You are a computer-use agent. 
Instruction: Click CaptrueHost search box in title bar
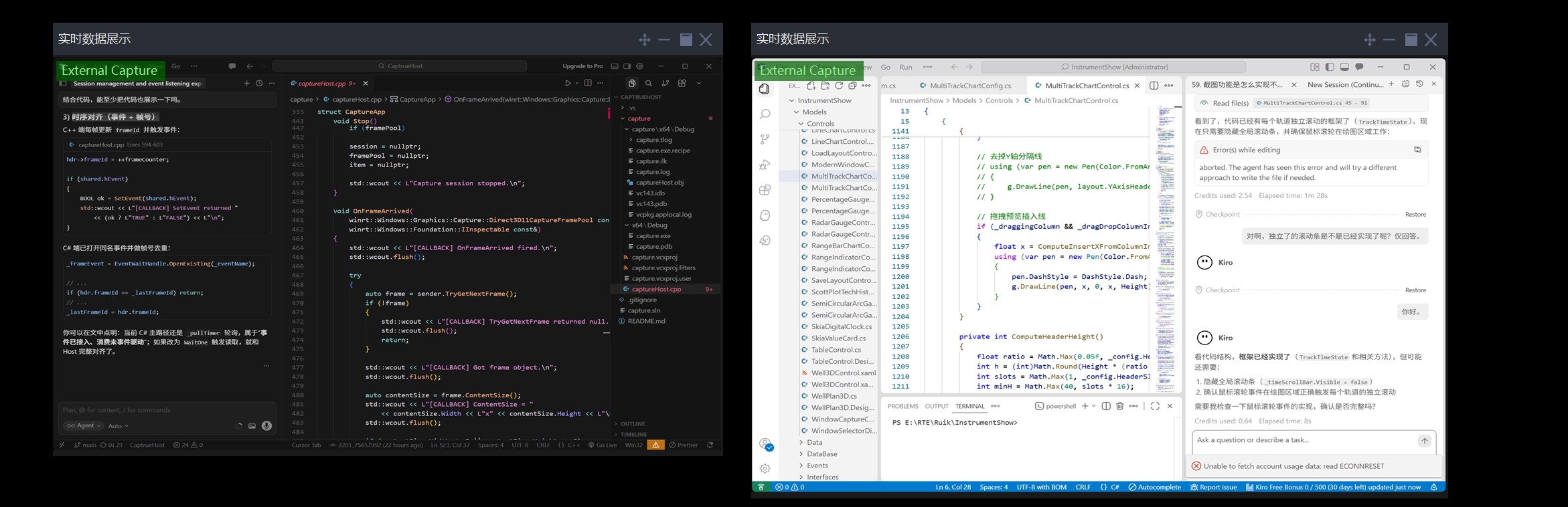[400, 66]
